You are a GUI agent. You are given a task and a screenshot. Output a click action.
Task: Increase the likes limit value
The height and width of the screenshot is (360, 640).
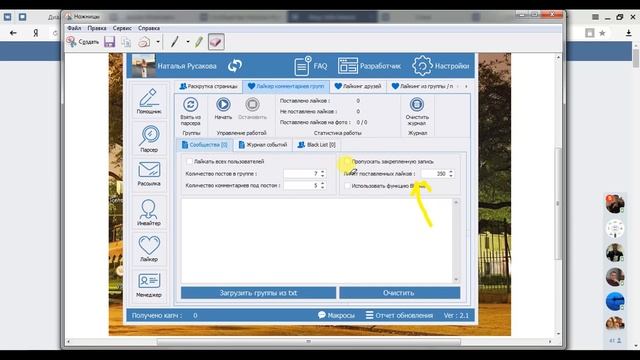(x=451, y=171)
